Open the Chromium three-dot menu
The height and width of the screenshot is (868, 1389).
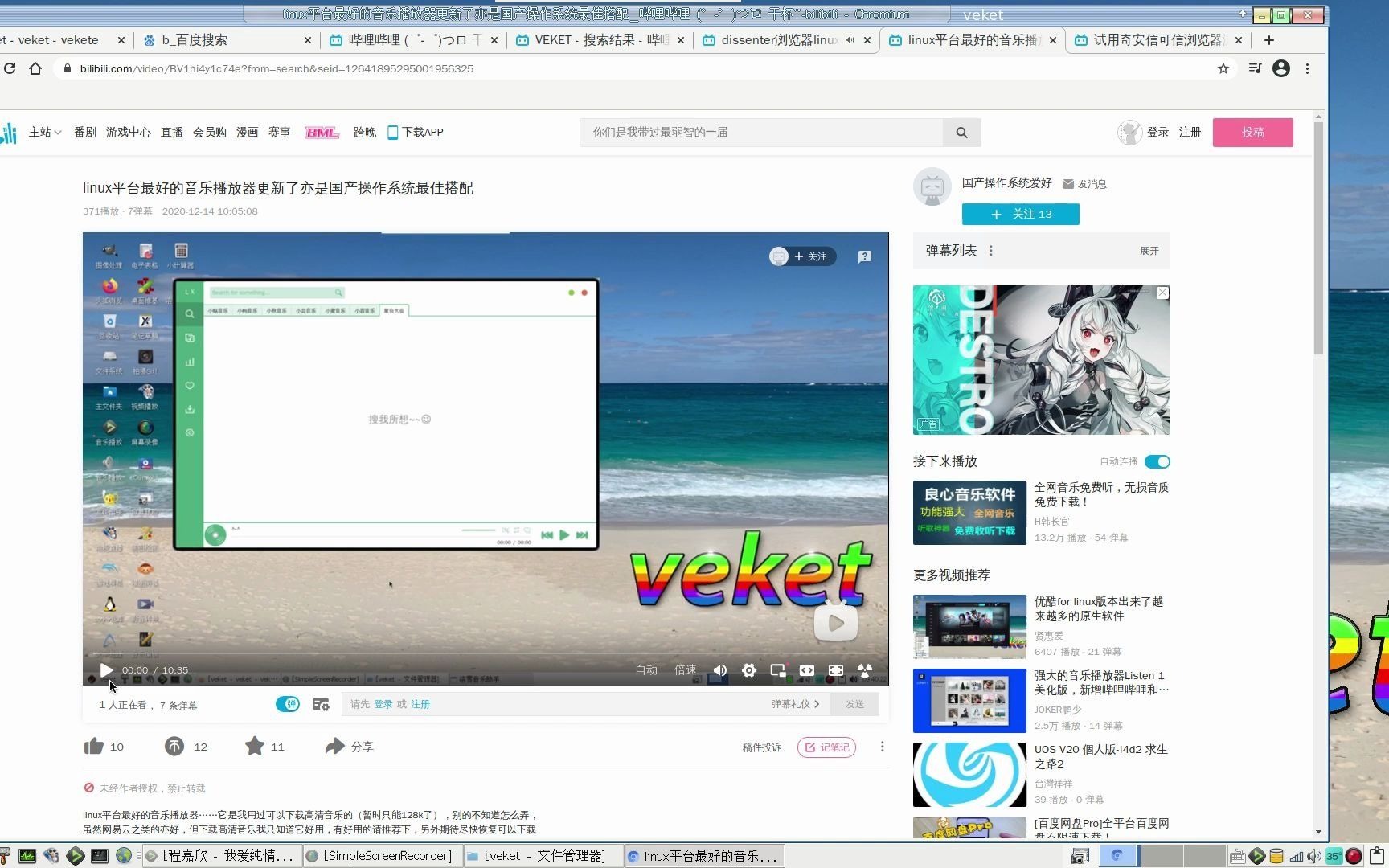(x=1308, y=69)
